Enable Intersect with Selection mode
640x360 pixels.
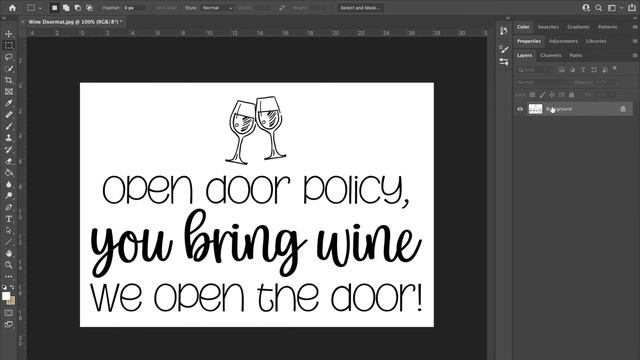pos(89,8)
